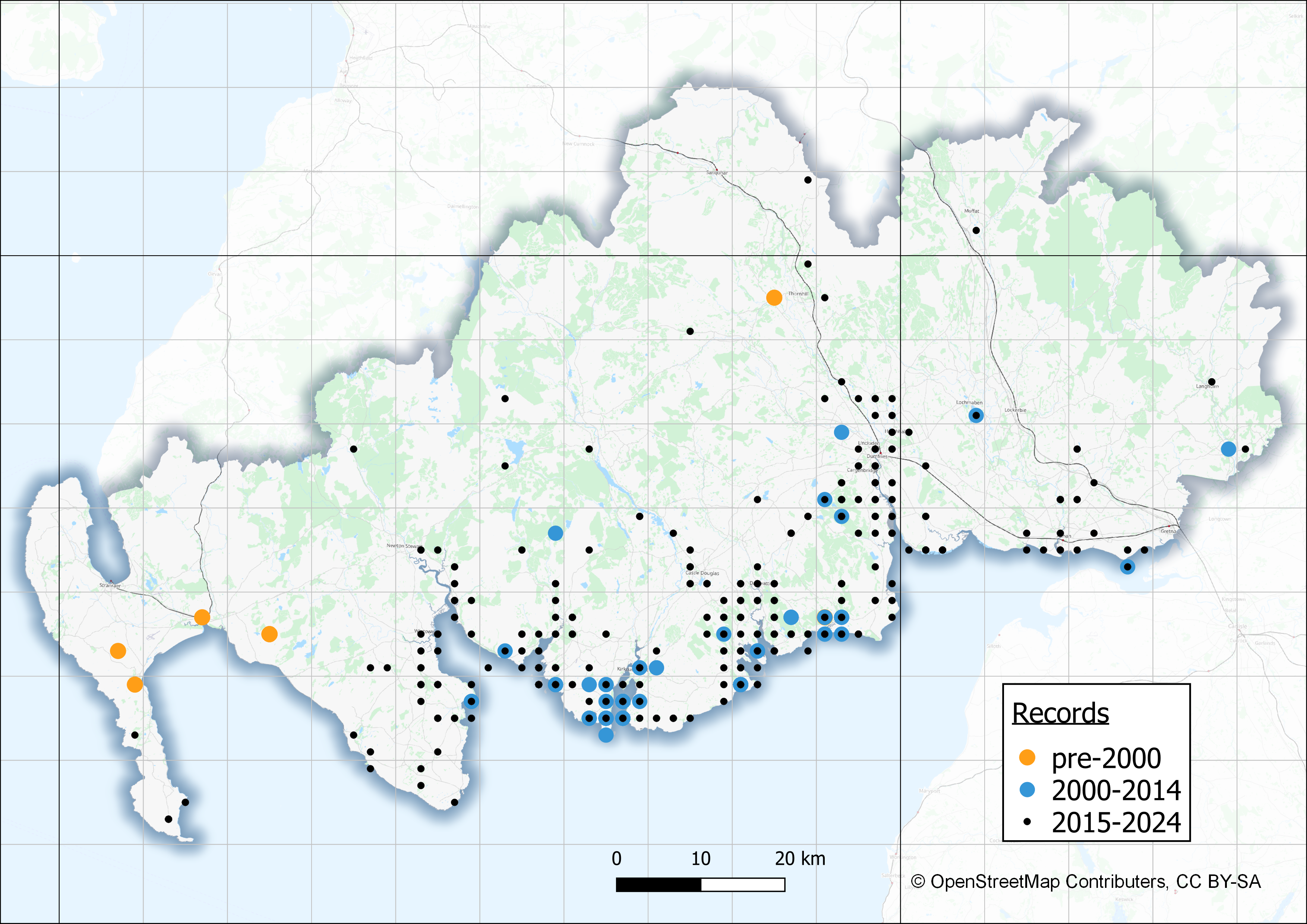
Task: Click the 10 scale bar label
Action: 701,858
